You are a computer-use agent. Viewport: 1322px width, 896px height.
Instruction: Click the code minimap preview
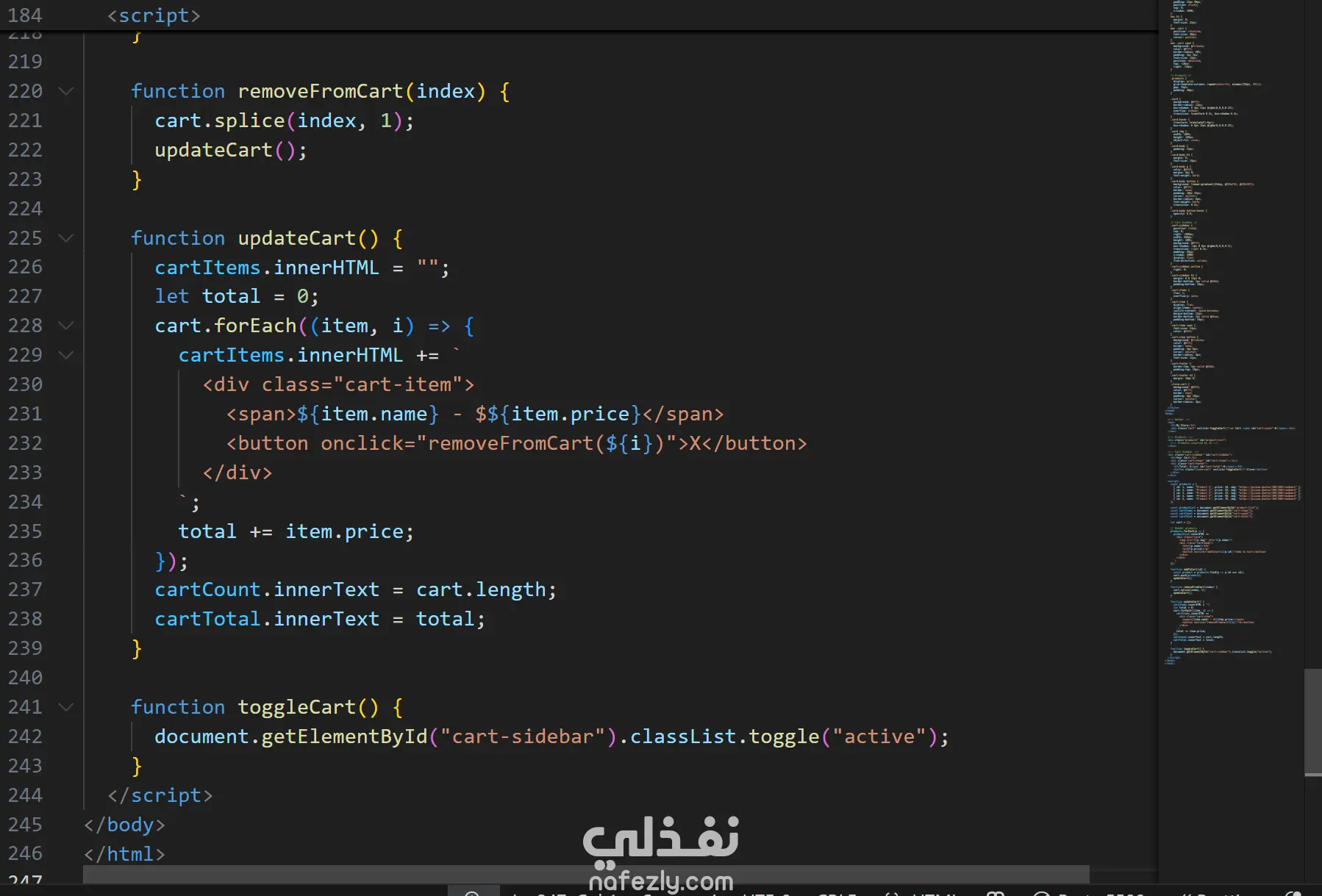point(1232,334)
